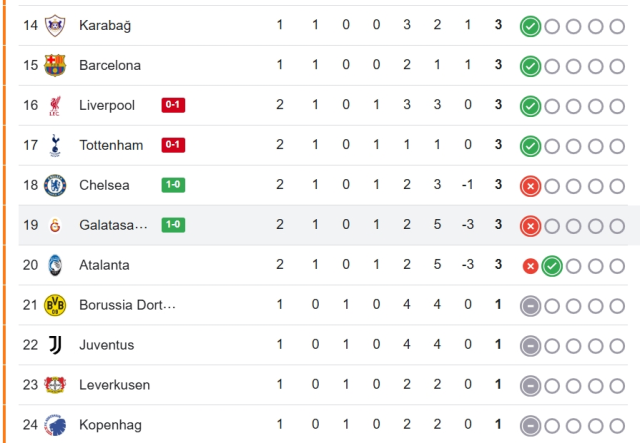
Task: Click the Atalanta club crest
Action: pos(55,265)
